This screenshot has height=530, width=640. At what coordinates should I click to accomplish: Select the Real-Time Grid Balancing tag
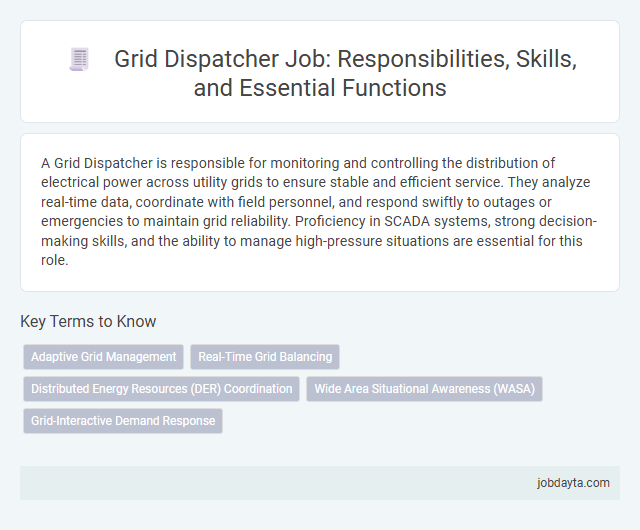(265, 357)
